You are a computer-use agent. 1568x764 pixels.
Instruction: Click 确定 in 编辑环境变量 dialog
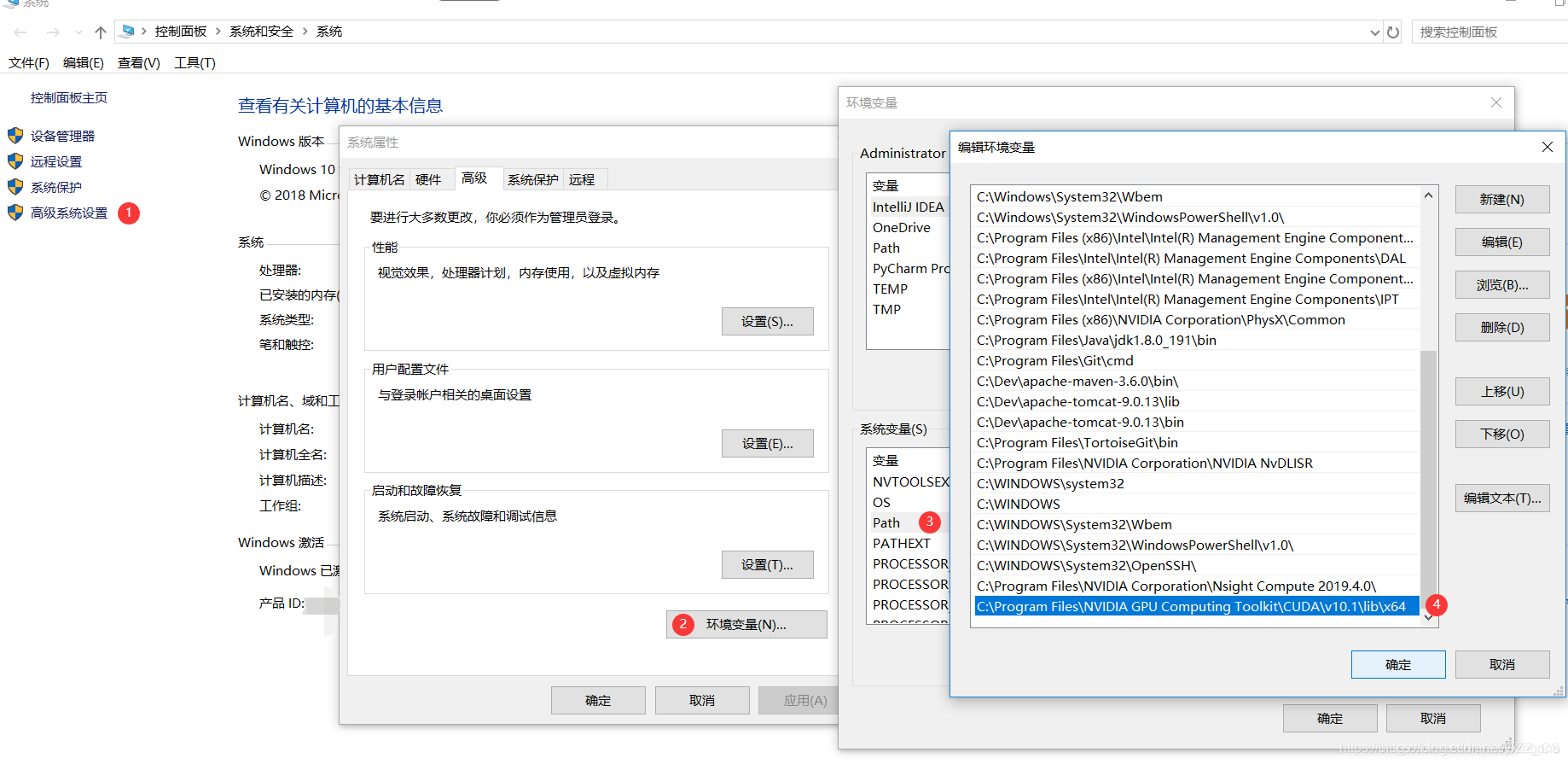[x=1398, y=665]
